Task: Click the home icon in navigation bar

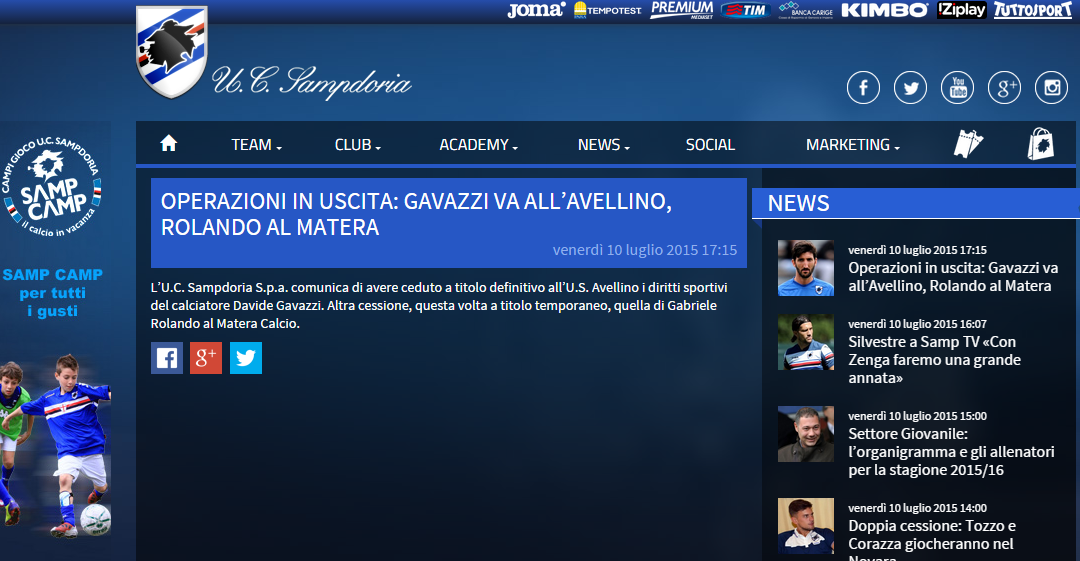Action: coord(168,143)
